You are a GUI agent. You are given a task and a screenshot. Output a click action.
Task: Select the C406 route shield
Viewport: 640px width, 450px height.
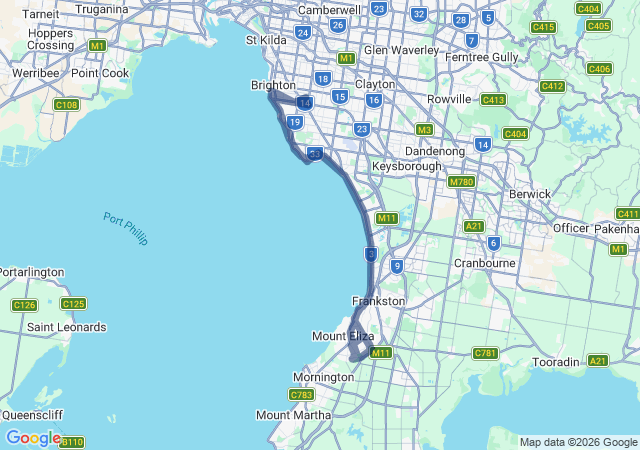click(599, 69)
